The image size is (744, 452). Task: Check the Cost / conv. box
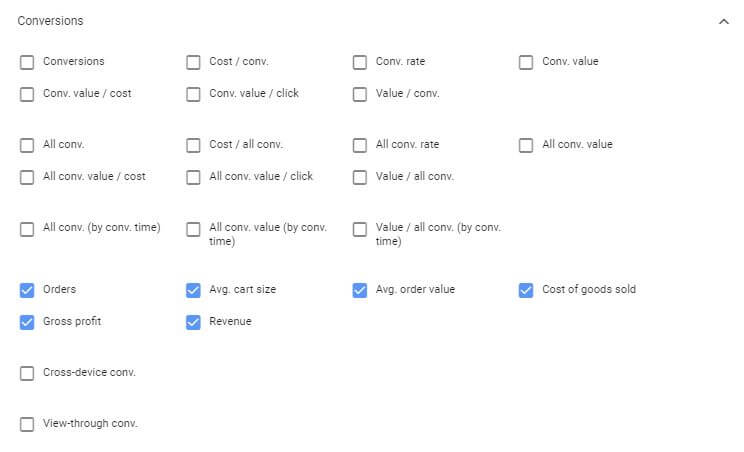click(x=193, y=62)
